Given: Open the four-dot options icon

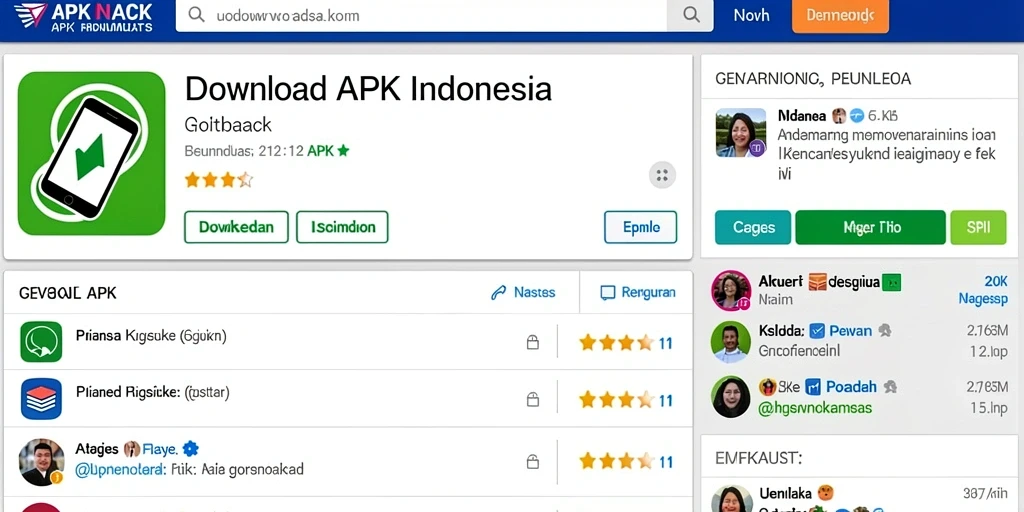Looking at the screenshot, I should (662, 175).
